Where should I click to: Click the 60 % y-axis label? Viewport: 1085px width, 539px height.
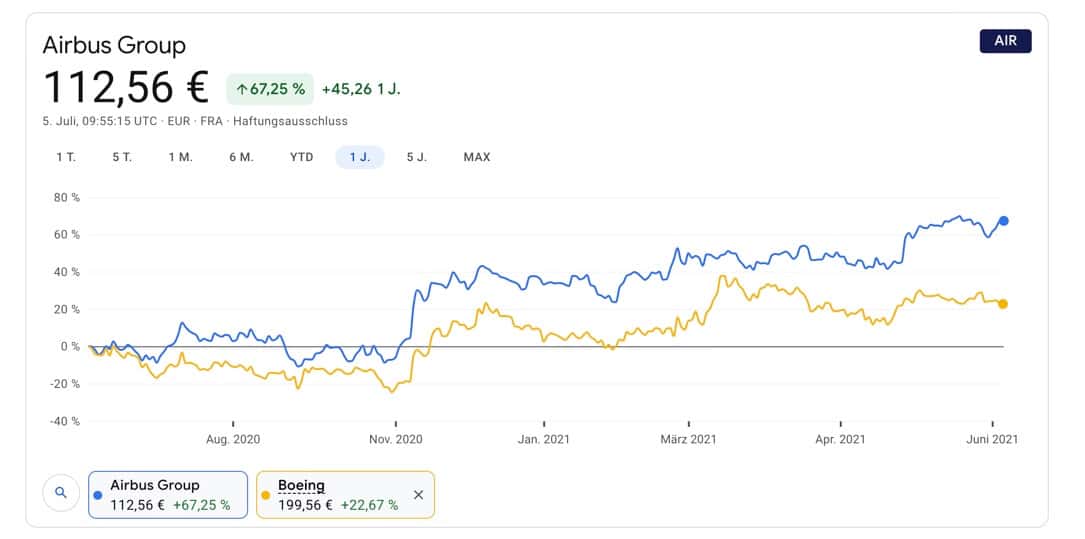click(x=66, y=235)
